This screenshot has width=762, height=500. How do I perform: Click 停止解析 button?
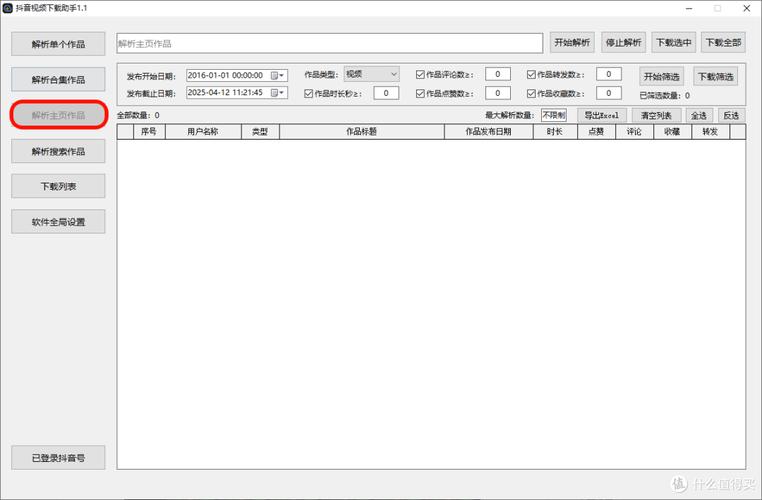click(623, 43)
